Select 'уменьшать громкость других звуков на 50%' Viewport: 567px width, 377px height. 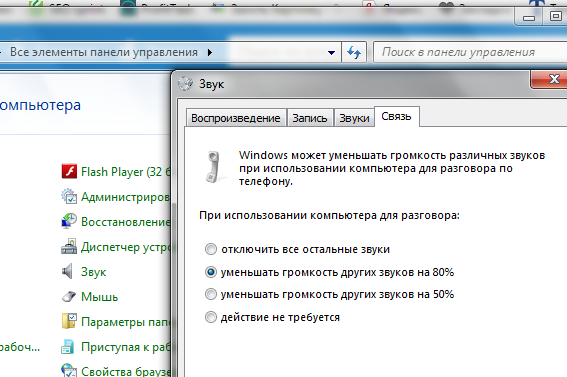(211, 294)
